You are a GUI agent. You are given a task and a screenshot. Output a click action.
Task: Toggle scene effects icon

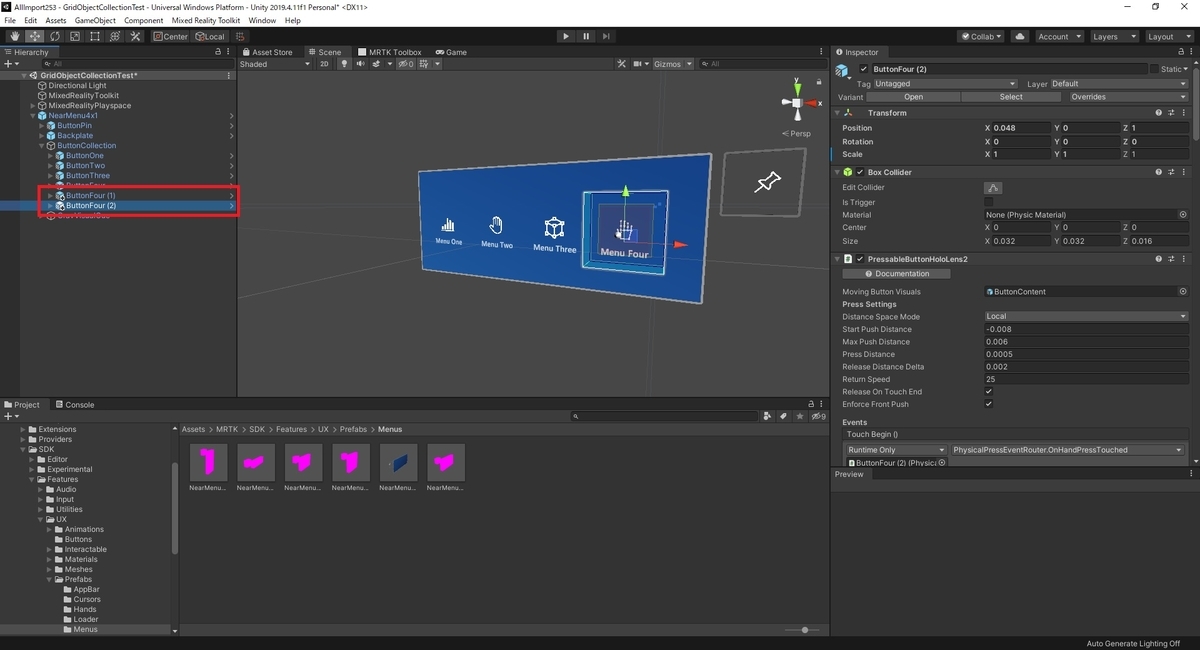pyautogui.click(x=376, y=64)
